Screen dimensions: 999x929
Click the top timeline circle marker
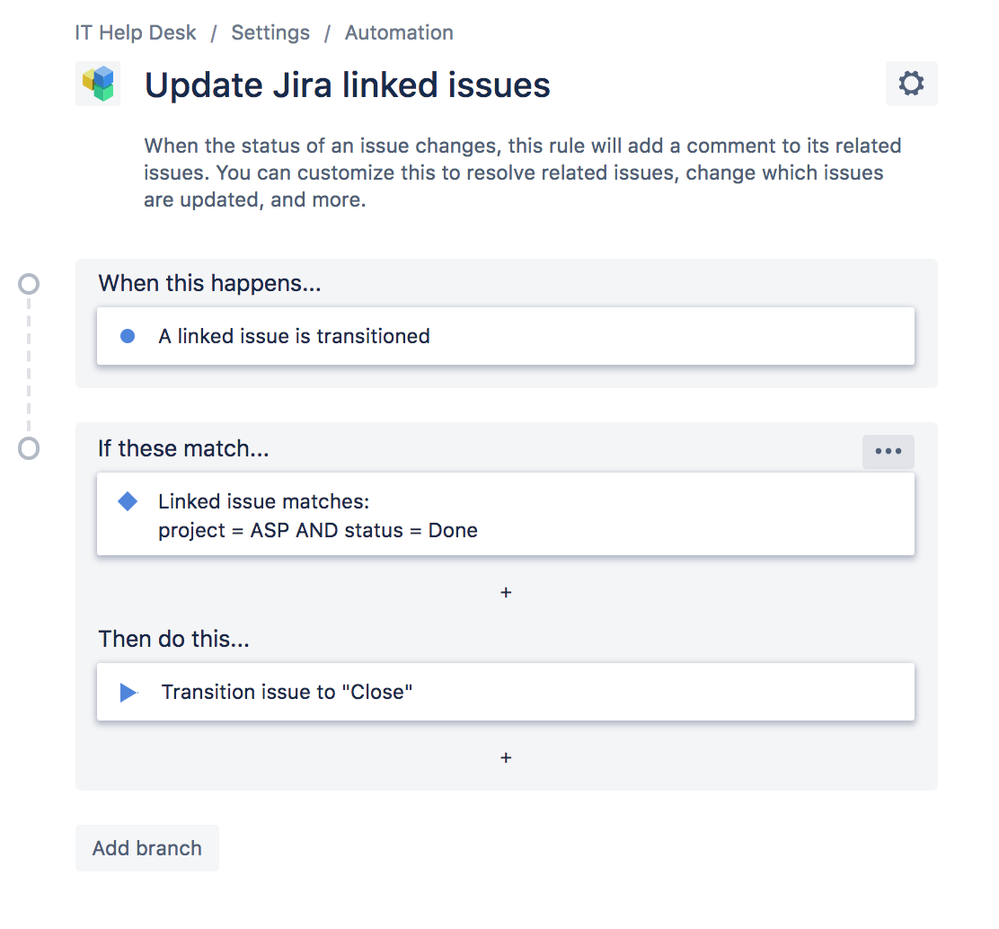point(28,283)
